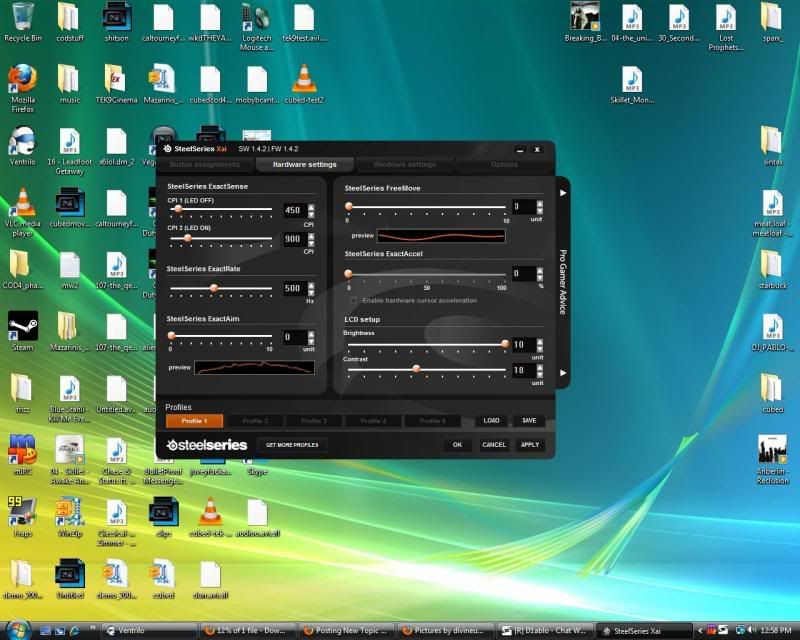Select the DJ_PABLO MP3 file icon

(x=772, y=332)
